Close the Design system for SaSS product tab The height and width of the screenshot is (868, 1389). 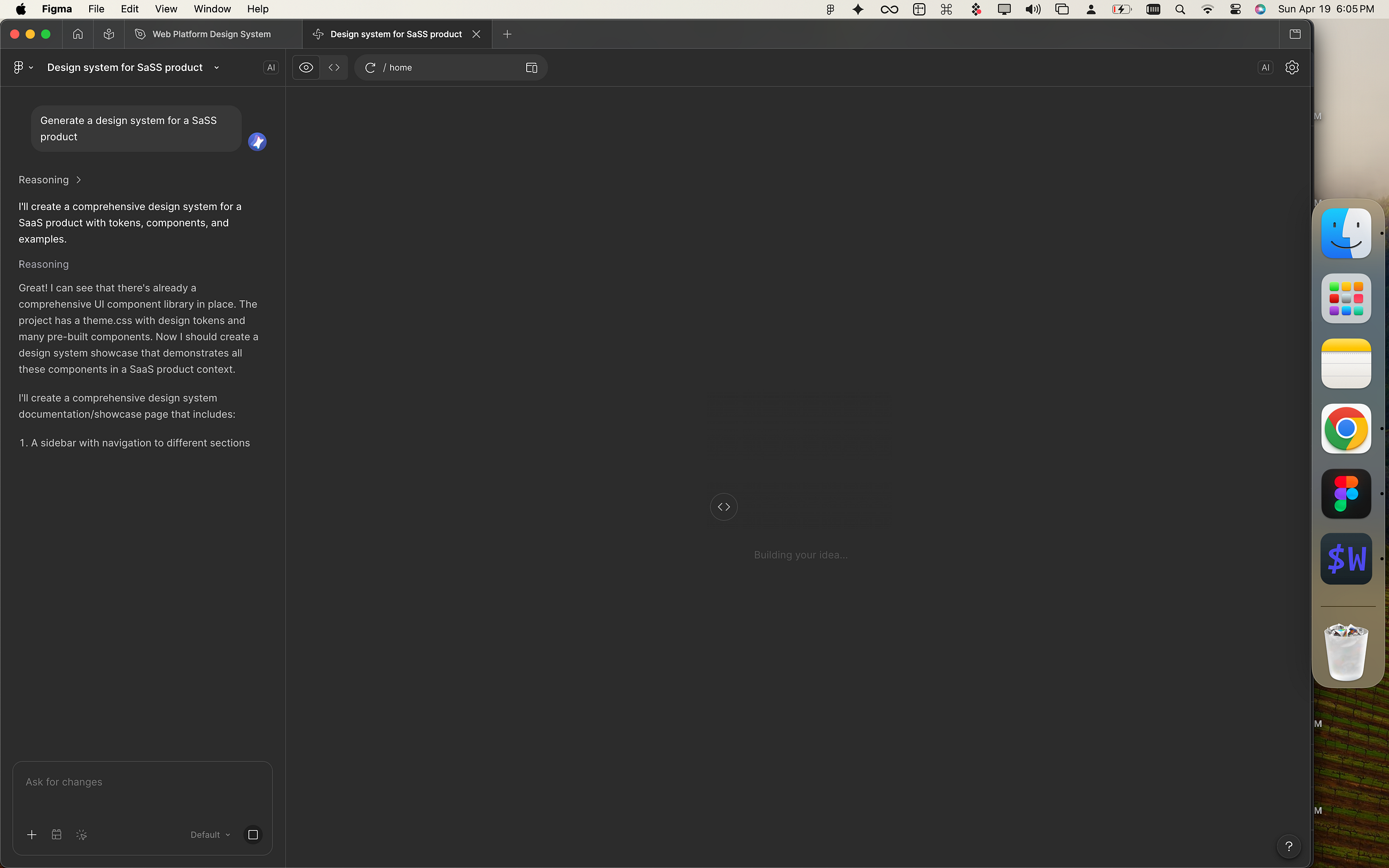[x=476, y=34]
